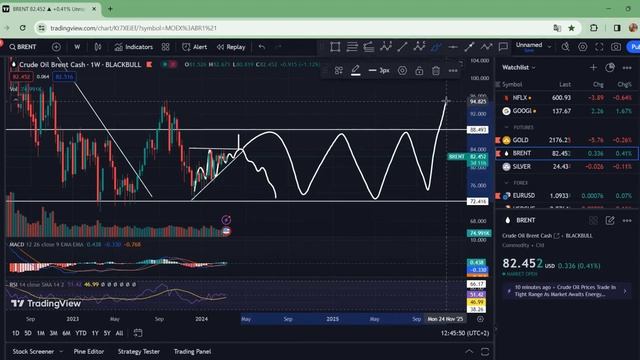Open the indicator templates grid icon

[x=165, y=47]
